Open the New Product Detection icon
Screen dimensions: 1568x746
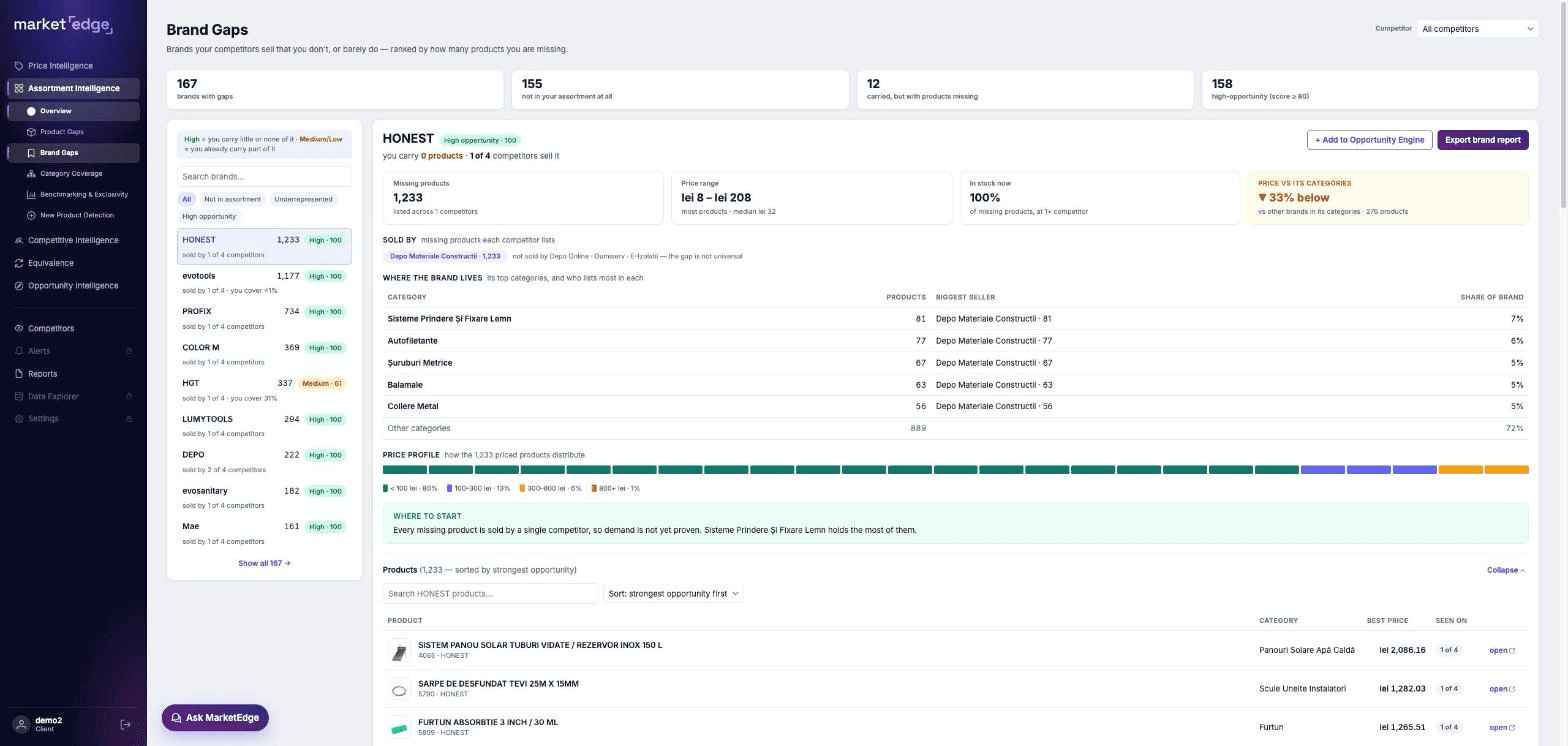[31, 216]
